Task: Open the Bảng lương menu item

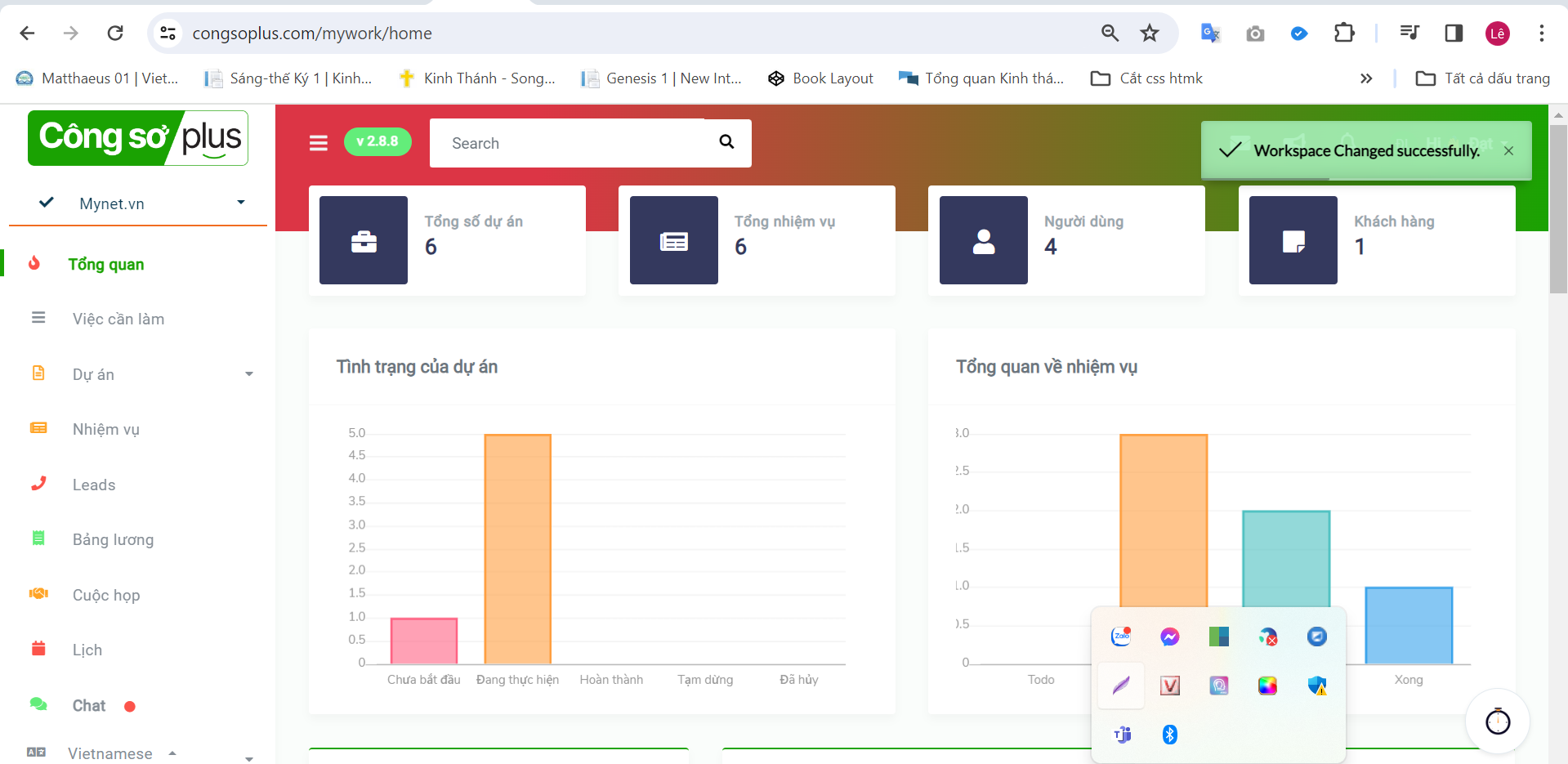Action: (x=113, y=539)
